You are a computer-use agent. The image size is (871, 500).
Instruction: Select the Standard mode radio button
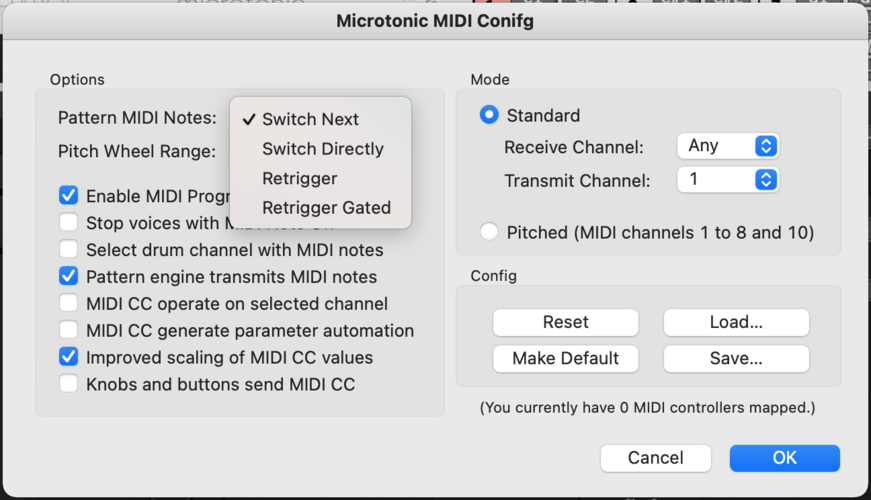(489, 115)
